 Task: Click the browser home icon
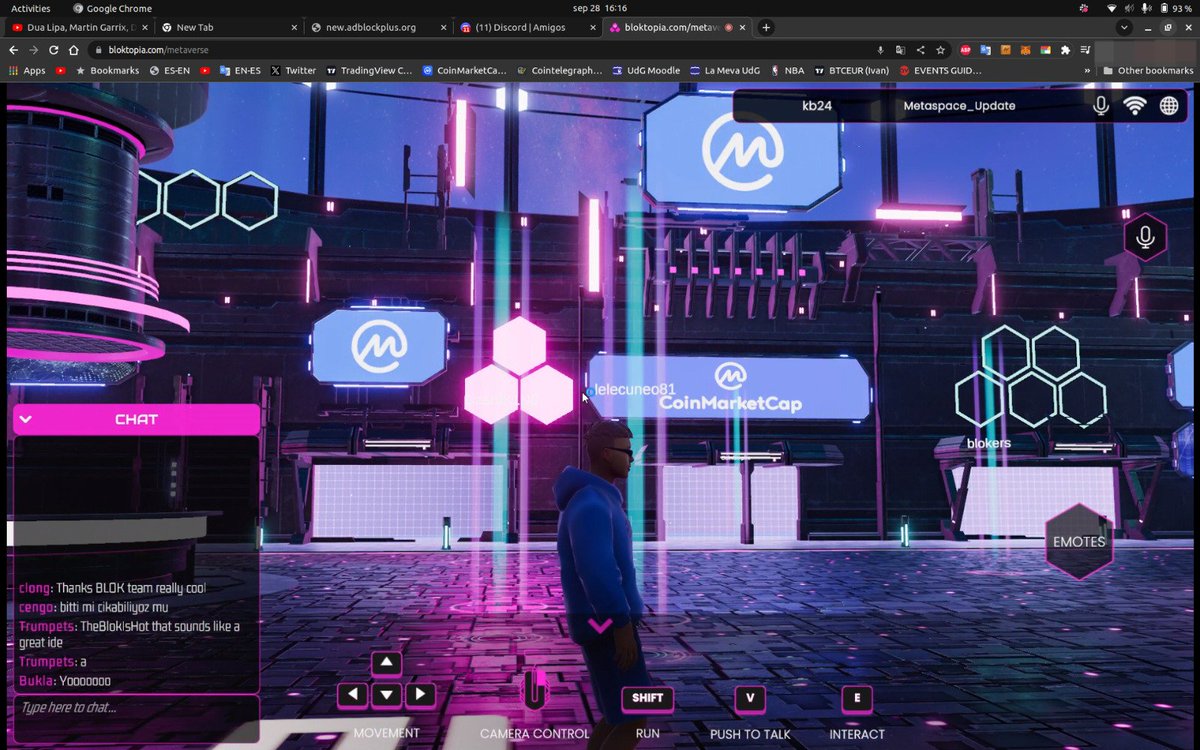74,49
